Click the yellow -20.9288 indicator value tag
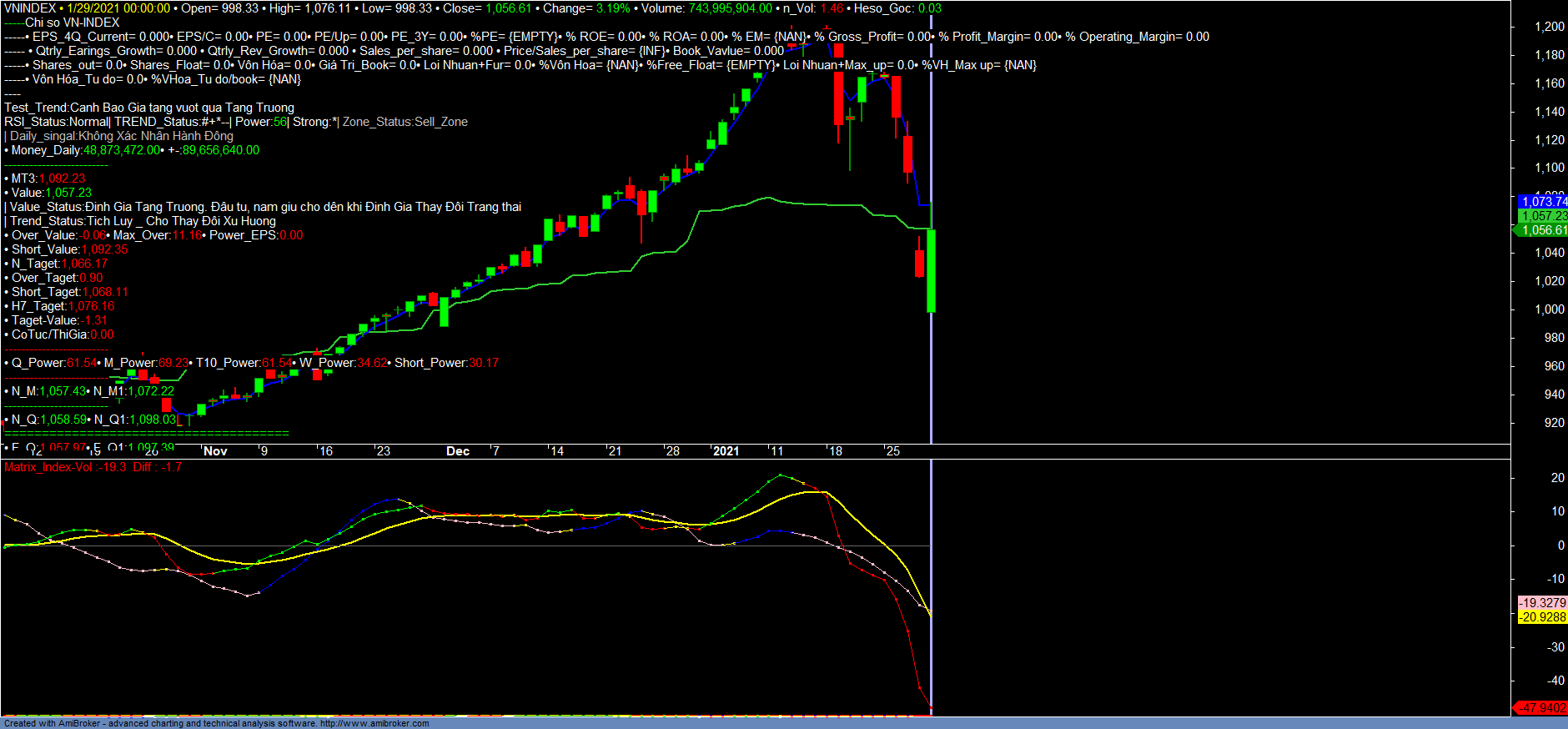Image resolution: width=1568 pixels, height=729 pixels. (1542, 617)
